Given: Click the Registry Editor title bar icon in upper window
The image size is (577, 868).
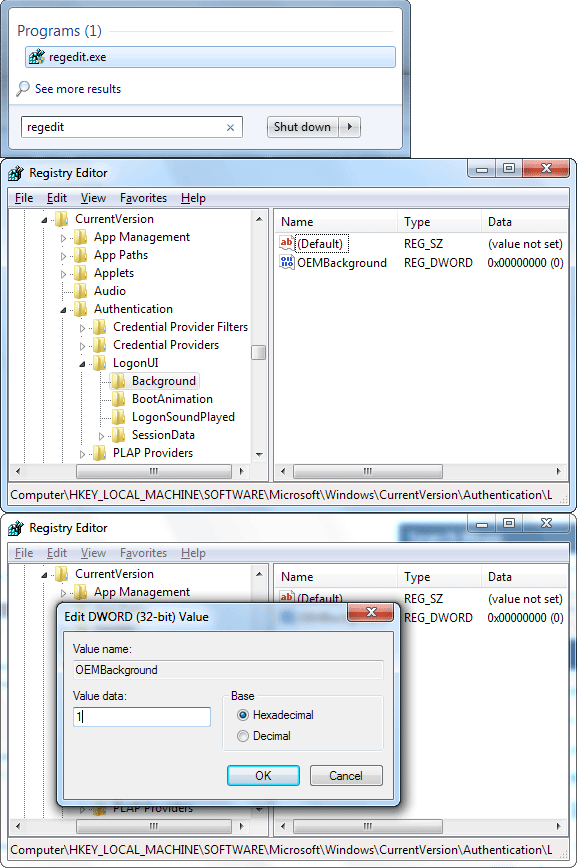Looking at the screenshot, I should pyautogui.click(x=16, y=173).
